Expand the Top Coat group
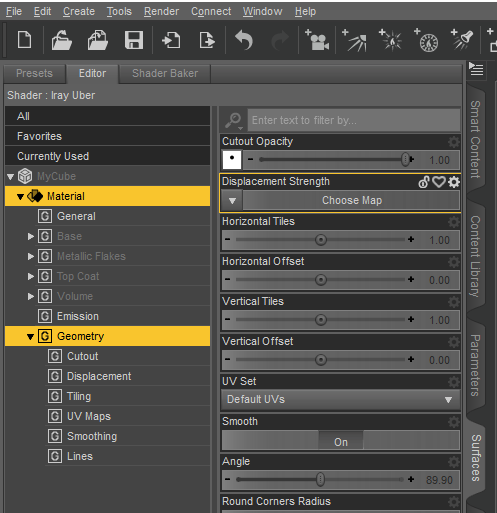The height and width of the screenshot is (513, 497). [x=31, y=276]
